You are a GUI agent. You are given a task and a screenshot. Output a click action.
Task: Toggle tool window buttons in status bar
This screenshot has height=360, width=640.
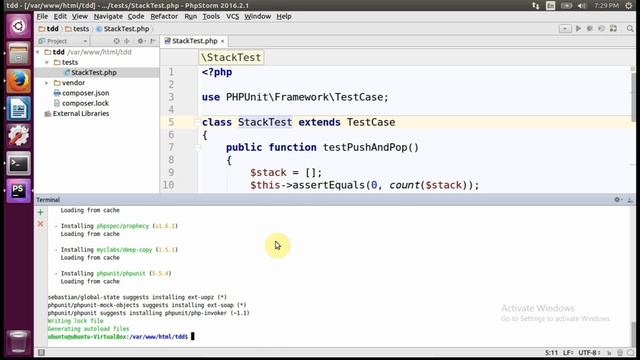[41, 352]
